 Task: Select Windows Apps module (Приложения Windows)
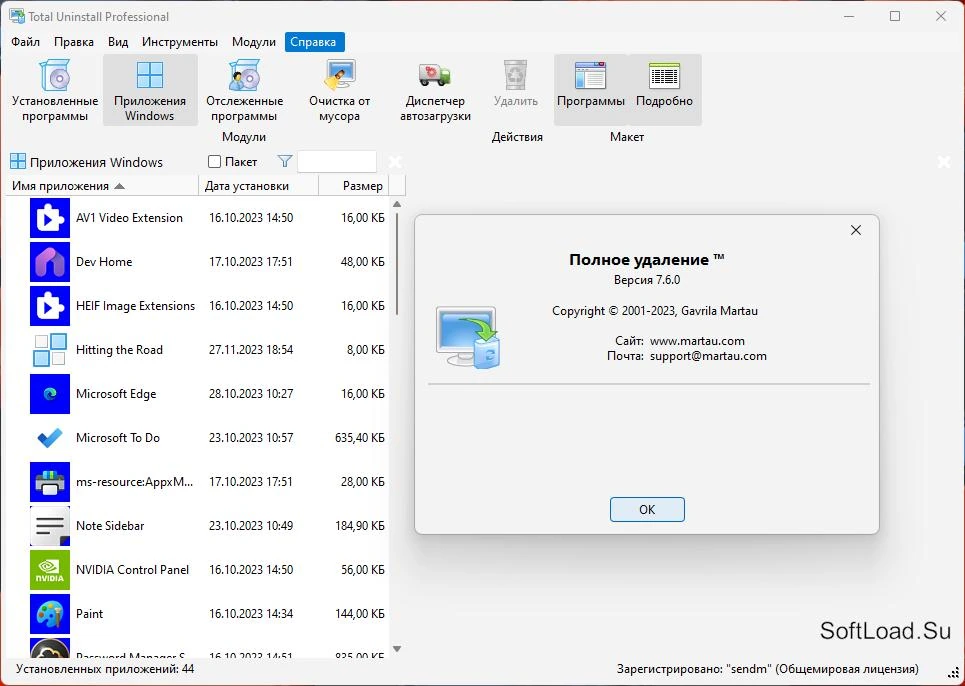(150, 90)
